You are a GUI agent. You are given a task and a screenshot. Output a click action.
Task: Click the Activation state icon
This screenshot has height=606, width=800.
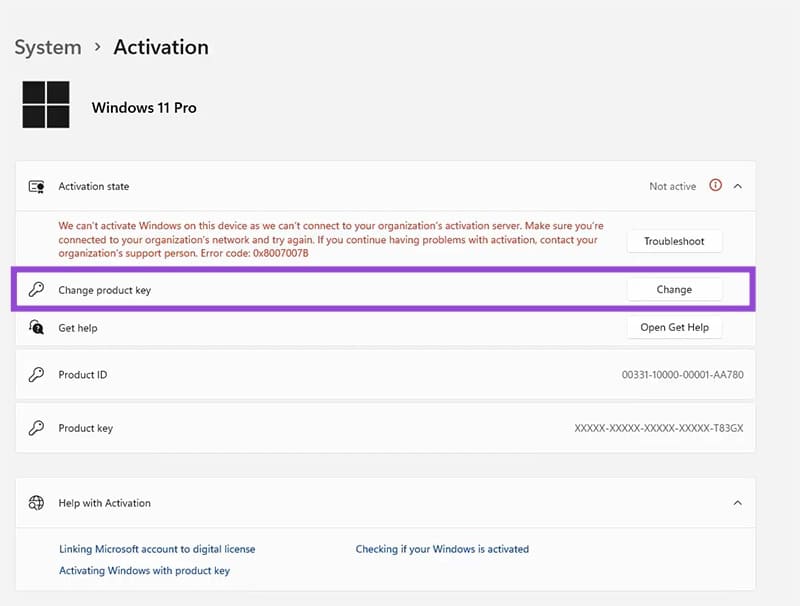click(36, 186)
